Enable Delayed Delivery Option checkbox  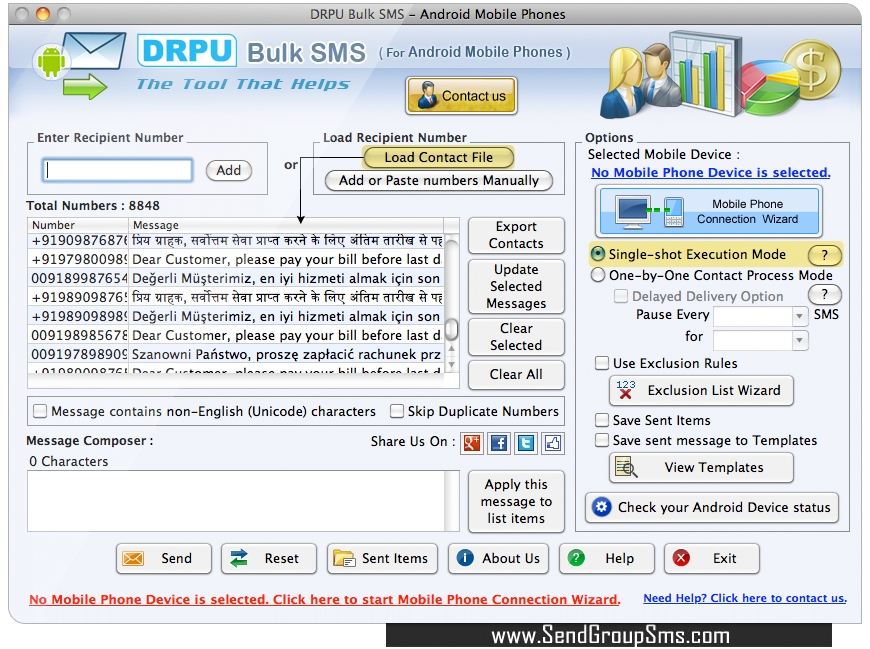(621, 296)
